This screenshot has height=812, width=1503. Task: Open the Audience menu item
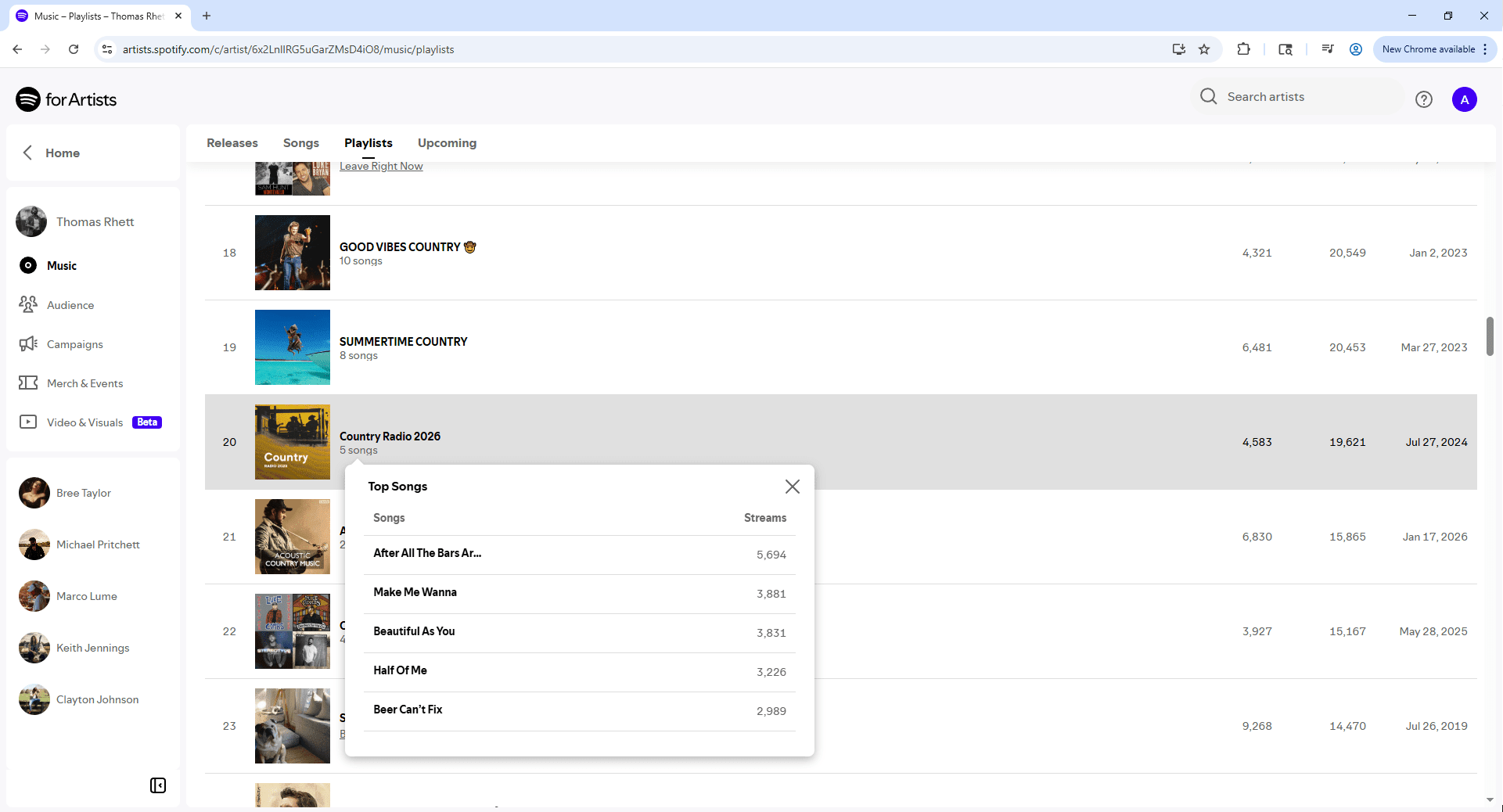70,305
